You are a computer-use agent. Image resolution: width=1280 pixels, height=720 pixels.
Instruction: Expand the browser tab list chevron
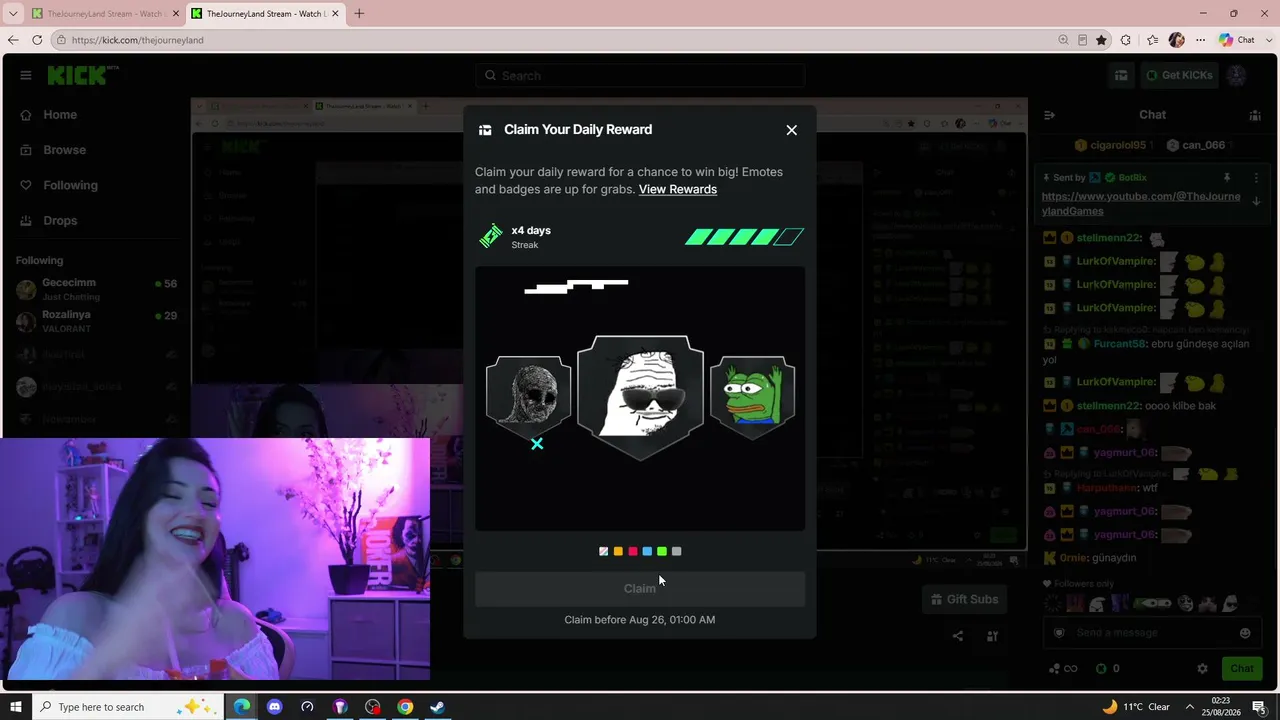pos(13,14)
